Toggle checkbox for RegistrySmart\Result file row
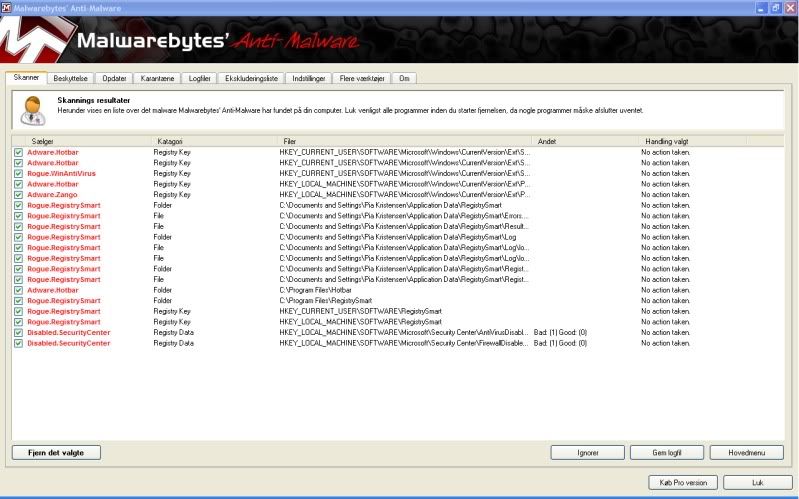799x499 pixels. click(x=18, y=226)
